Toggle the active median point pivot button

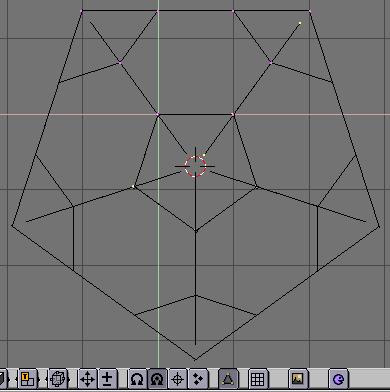[x=157, y=379]
